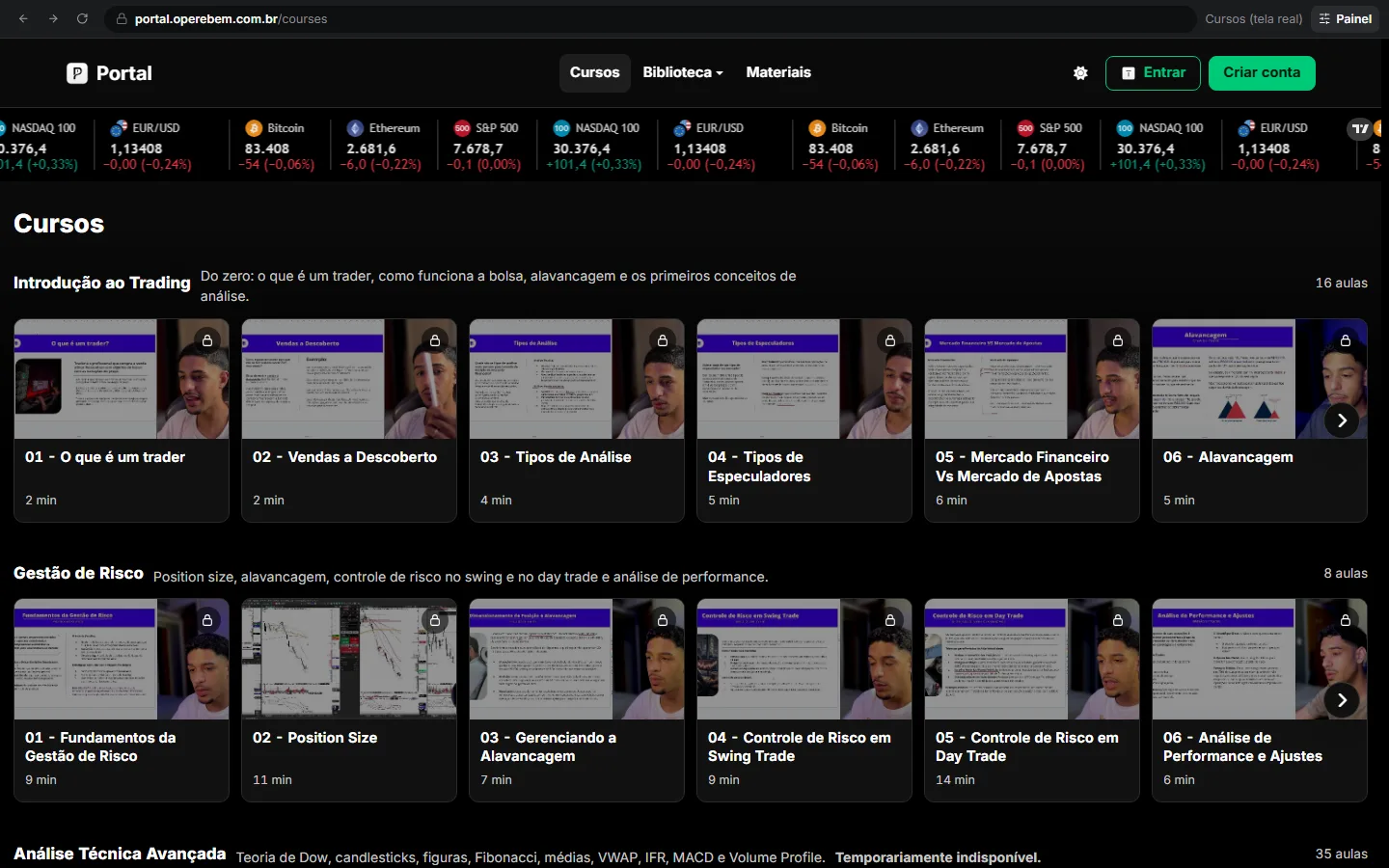Viewport: 1389px width, 868px height.
Task: Reload the page
Action: (82, 18)
